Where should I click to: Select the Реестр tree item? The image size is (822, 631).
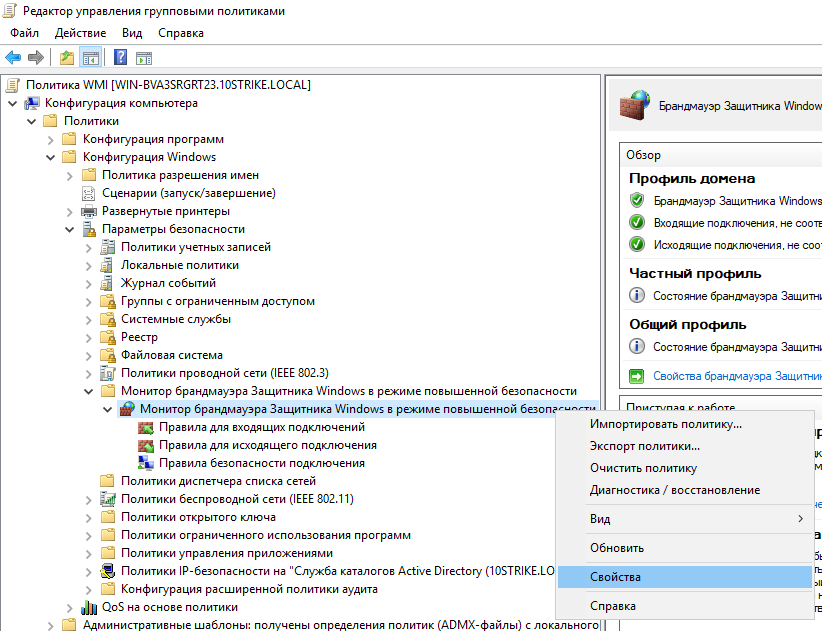pyautogui.click(x=139, y=338)
